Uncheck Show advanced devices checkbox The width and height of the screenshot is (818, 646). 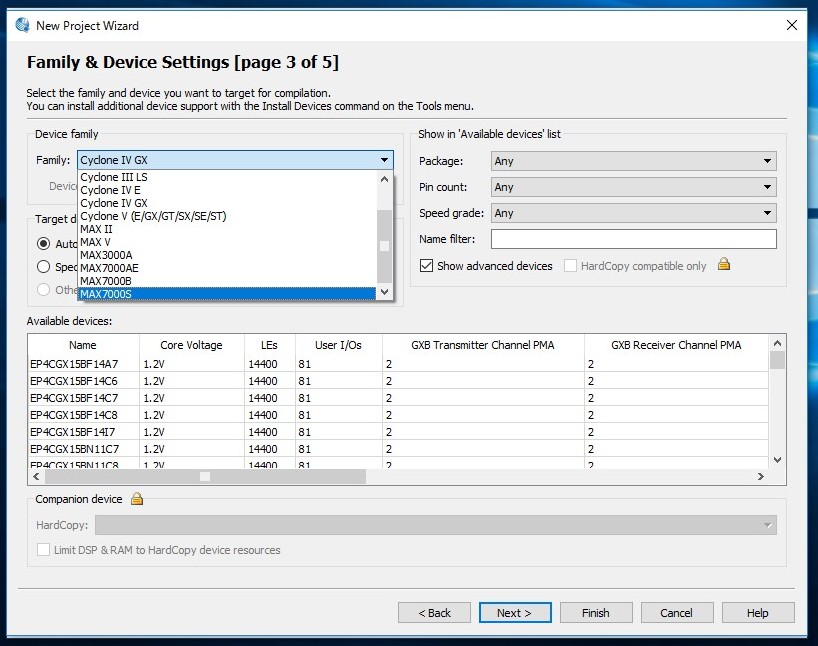tap(427, 266)
